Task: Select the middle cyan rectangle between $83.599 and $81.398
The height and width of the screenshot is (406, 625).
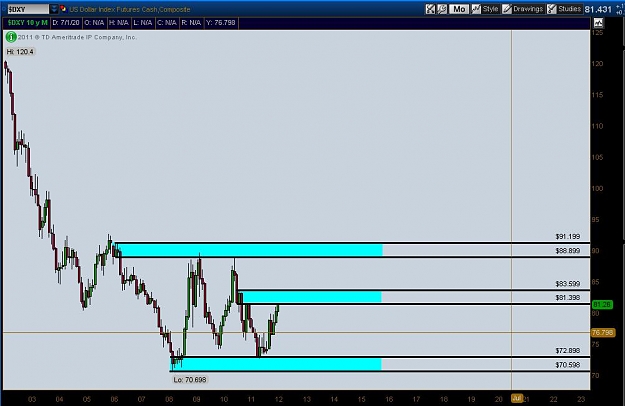Action: click(312, 297)
